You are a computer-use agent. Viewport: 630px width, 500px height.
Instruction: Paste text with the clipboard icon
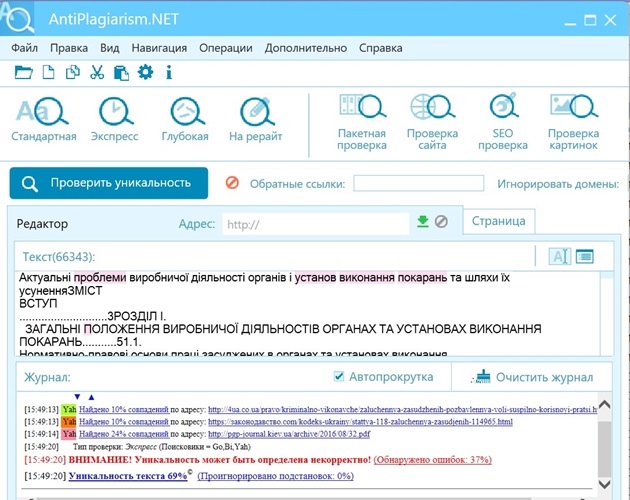[x=121, y=73]
